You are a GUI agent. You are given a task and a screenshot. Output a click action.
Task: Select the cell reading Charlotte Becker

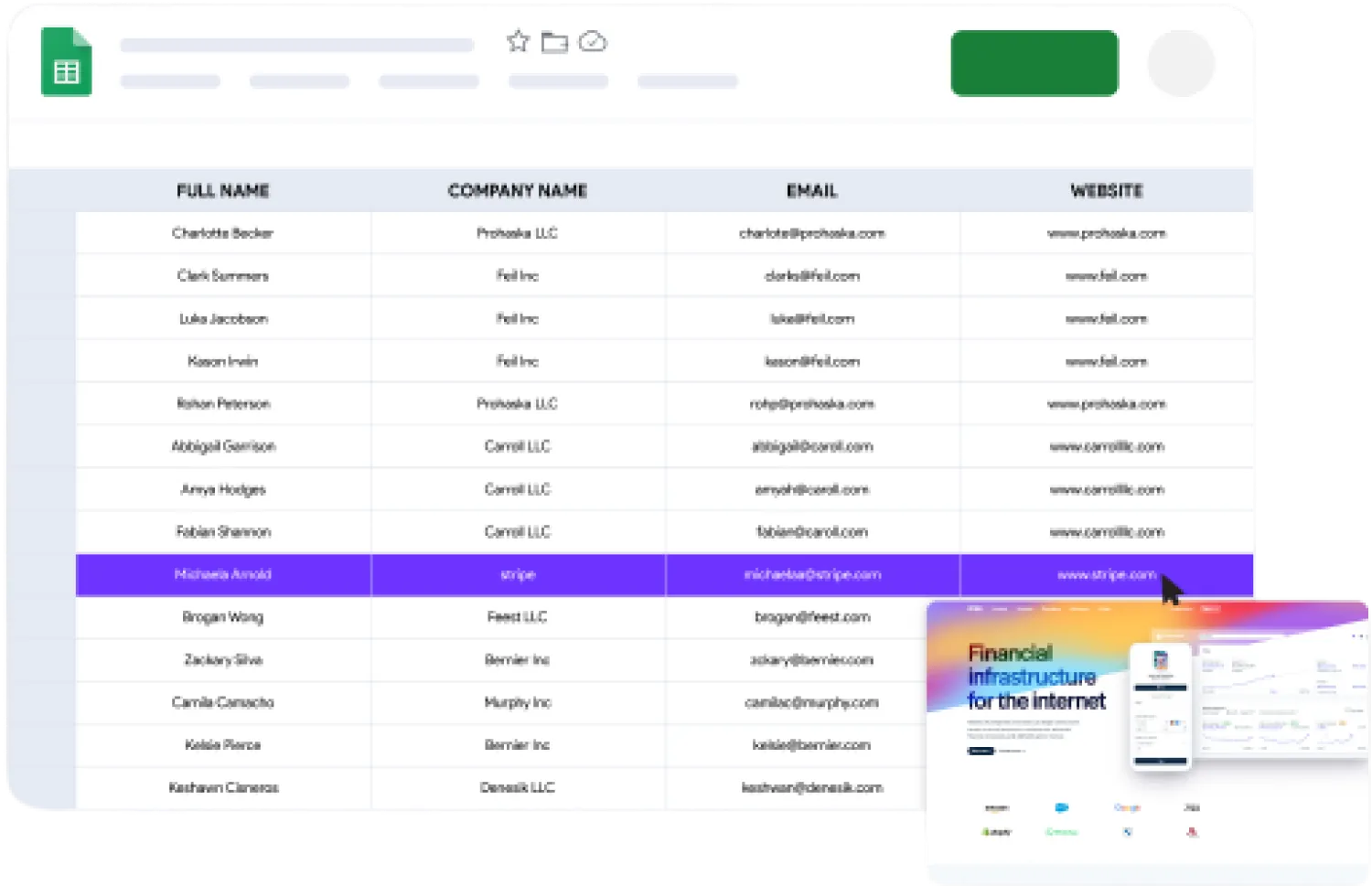223,233
